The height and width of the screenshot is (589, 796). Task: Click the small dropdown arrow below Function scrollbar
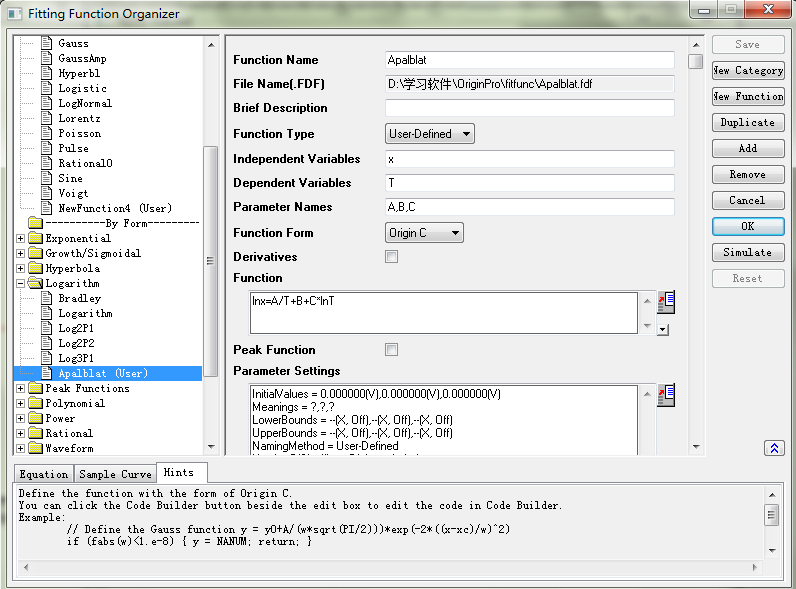[662, 330]
